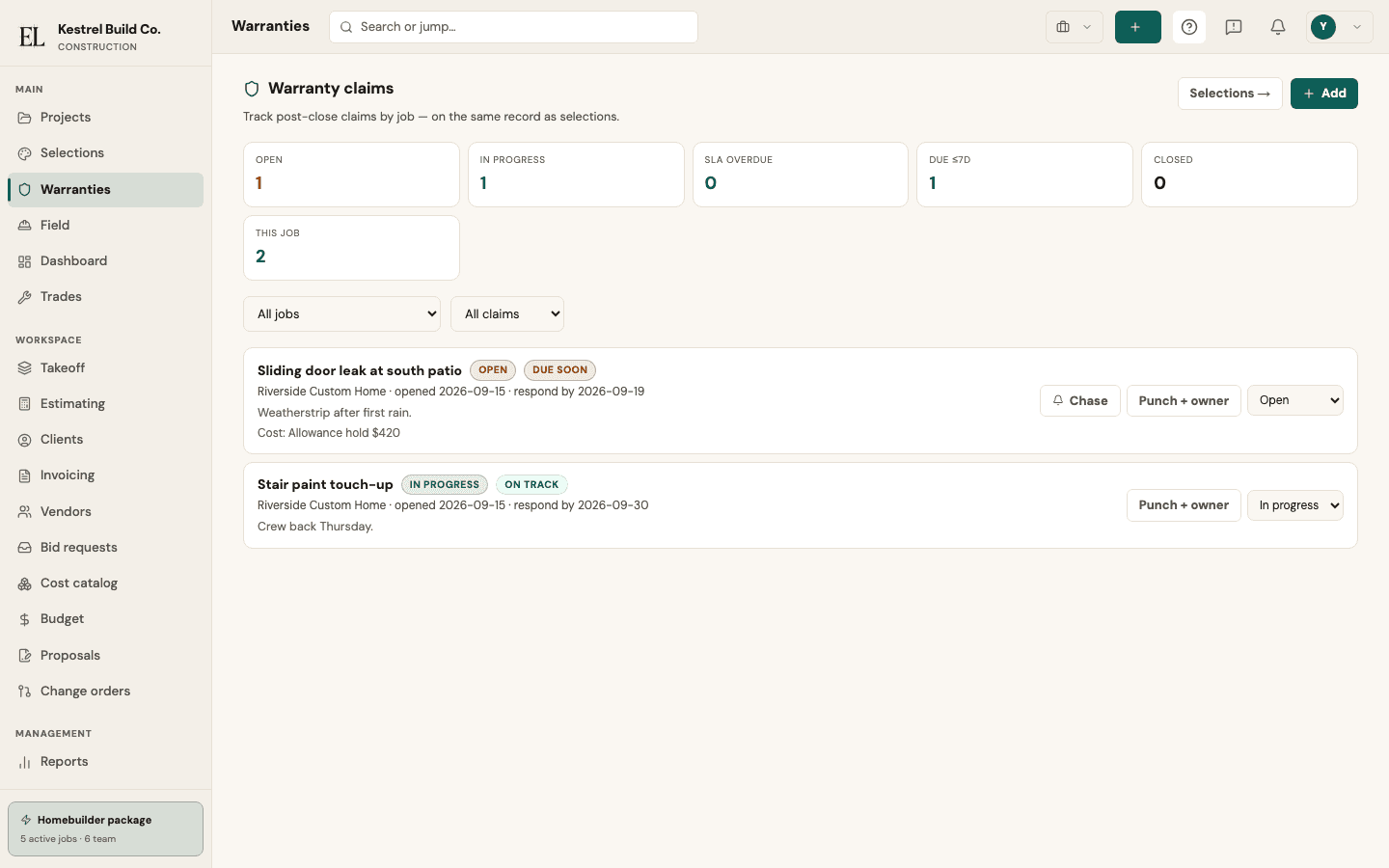Screen dimensions: 1389x868
Task: Change status dropdown for Stair paint touch-up
Action: (1295, 505)
